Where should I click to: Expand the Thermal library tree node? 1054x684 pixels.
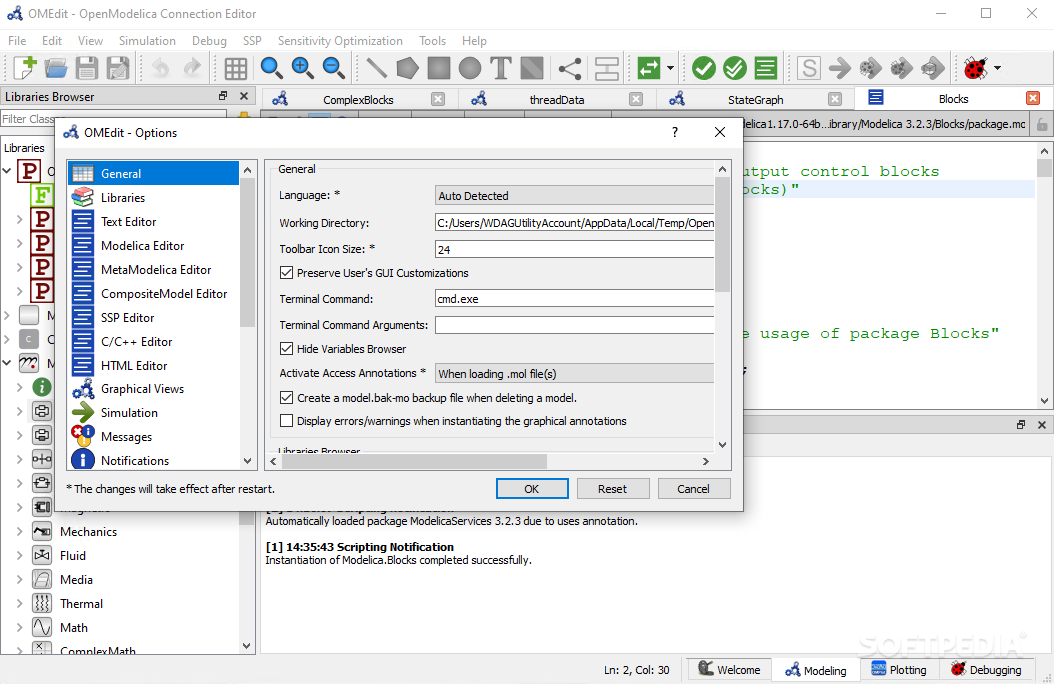(19, 603)
